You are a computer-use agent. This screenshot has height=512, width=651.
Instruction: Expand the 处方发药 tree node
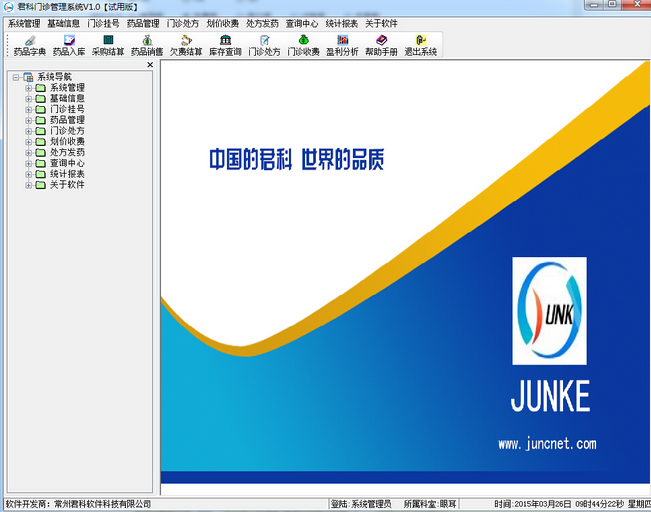29,153
